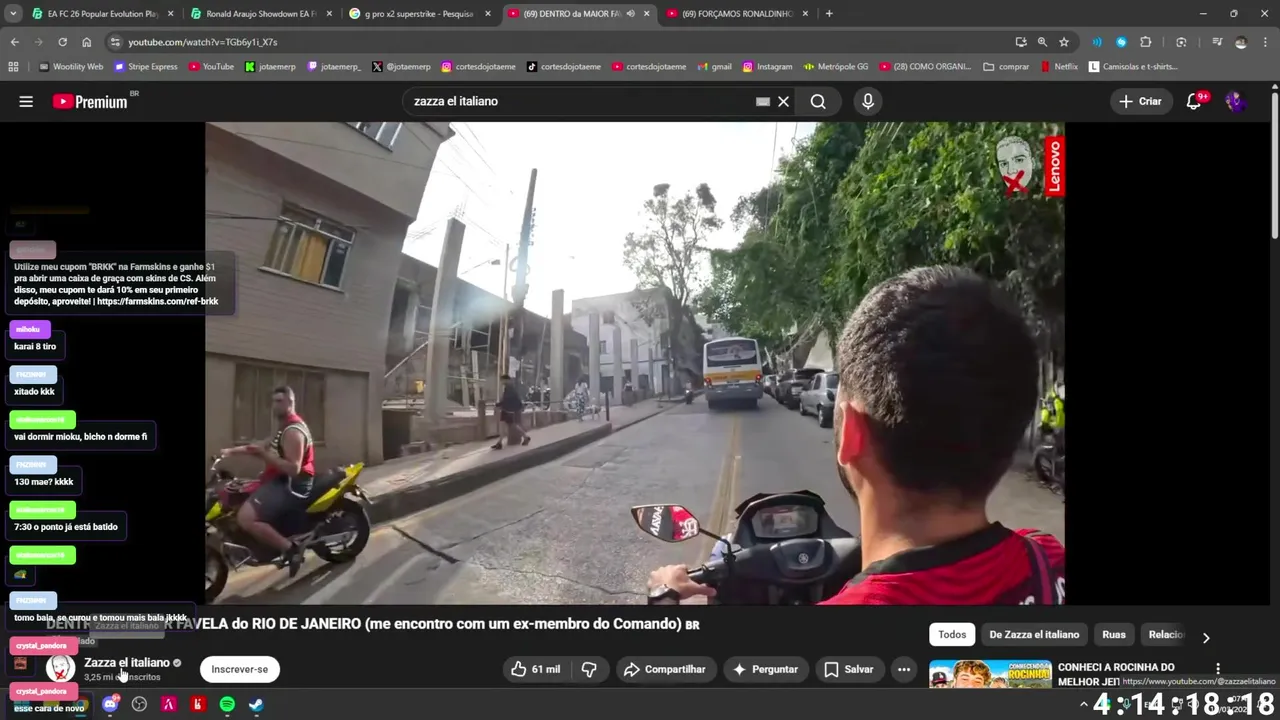
Task: Open Netflix bookmark
Action: [x=1059, y=67]
